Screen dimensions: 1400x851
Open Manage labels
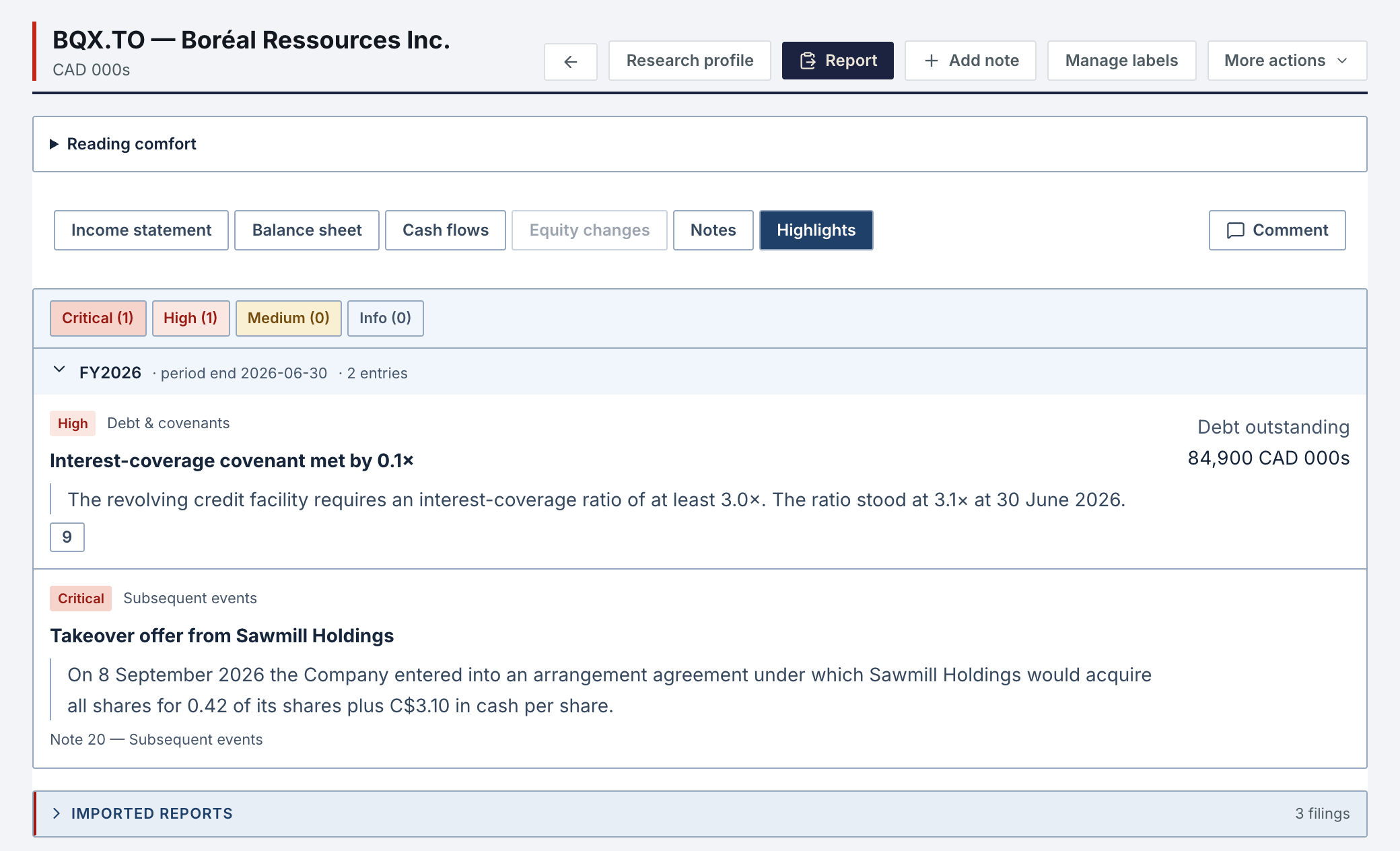(1121, 61)
